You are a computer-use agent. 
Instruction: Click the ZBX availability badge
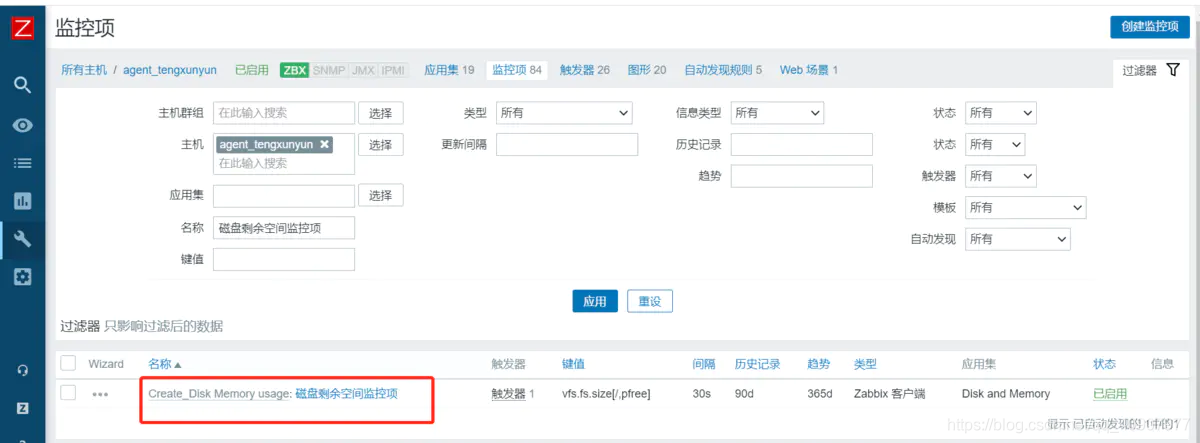click(294, 70)
